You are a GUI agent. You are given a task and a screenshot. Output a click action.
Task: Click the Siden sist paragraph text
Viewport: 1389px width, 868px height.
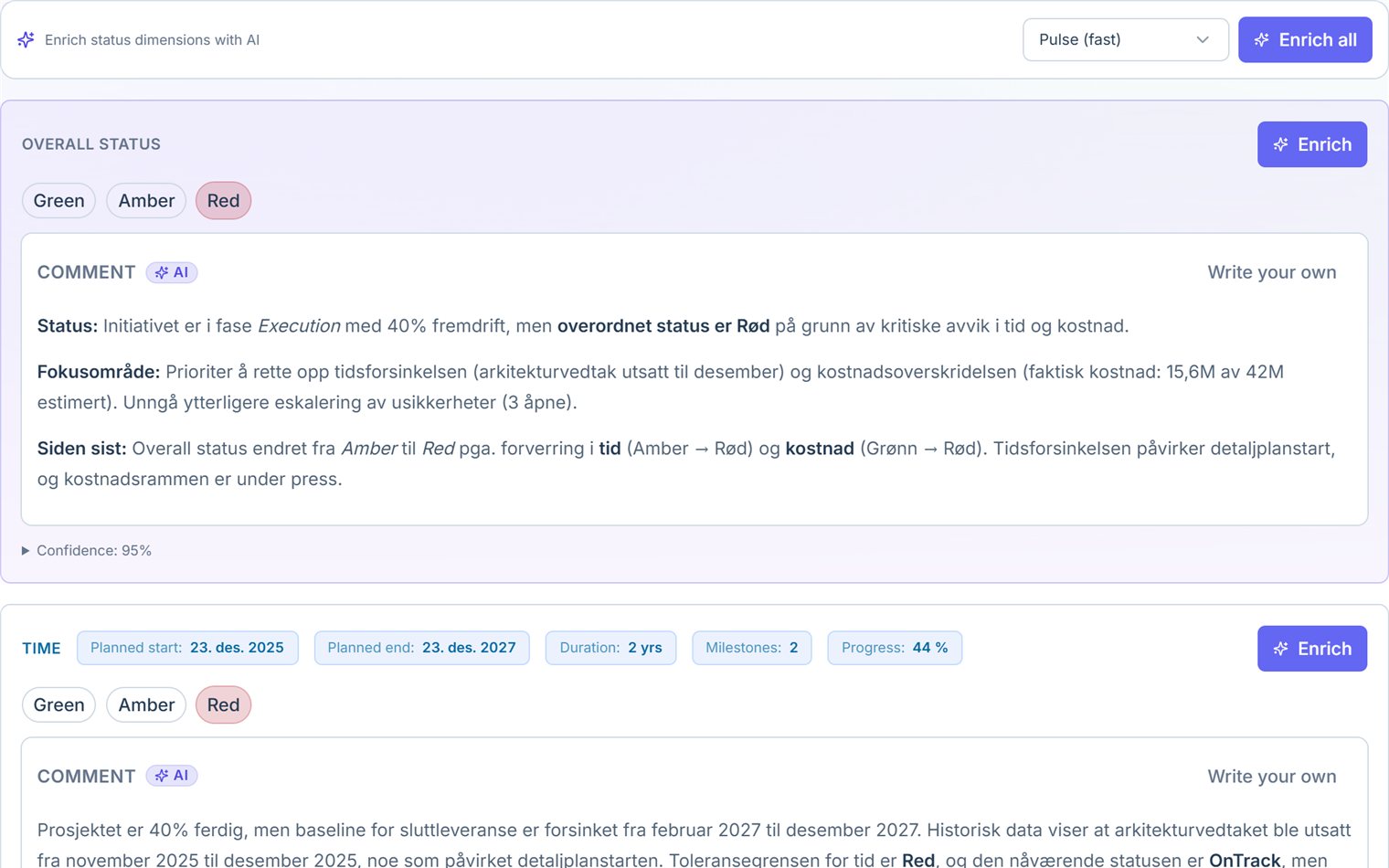click(686, 463)
